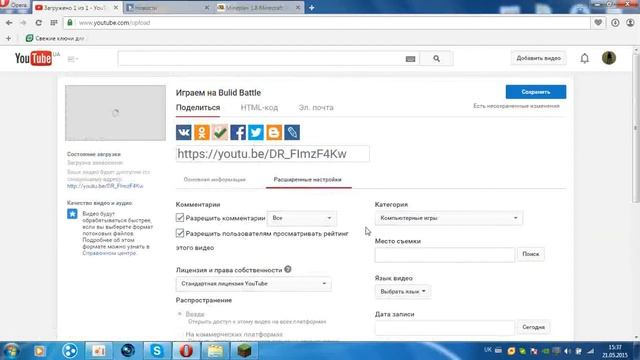Open the YouTube guide menu icon
The width and height of the screenshot is (640, 360).
click(x=72, y=59)
